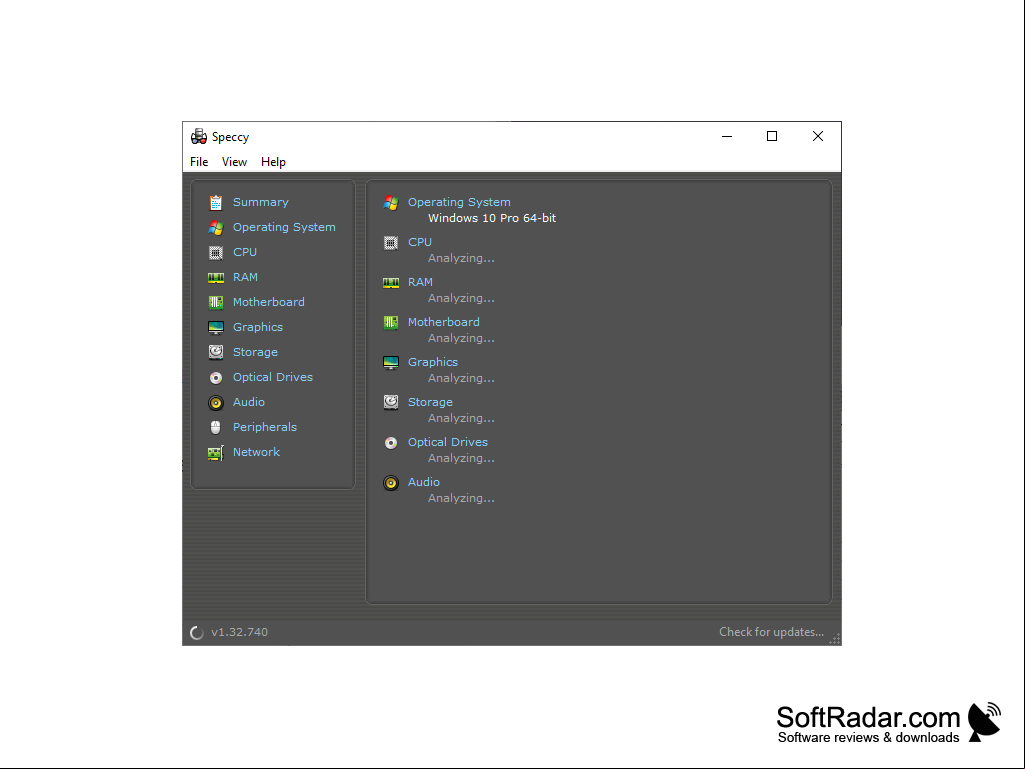Go to CPU section in sidebar
Screen dimensions: 1025x769
[x=245, y=252]
